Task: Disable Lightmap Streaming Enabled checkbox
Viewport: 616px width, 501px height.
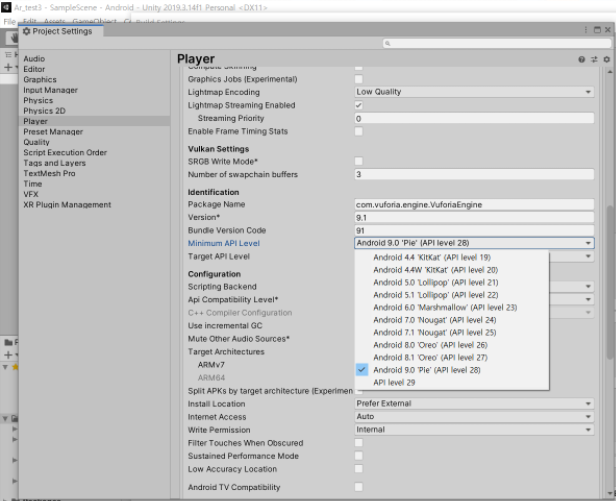Action: [x=359, y=105]
